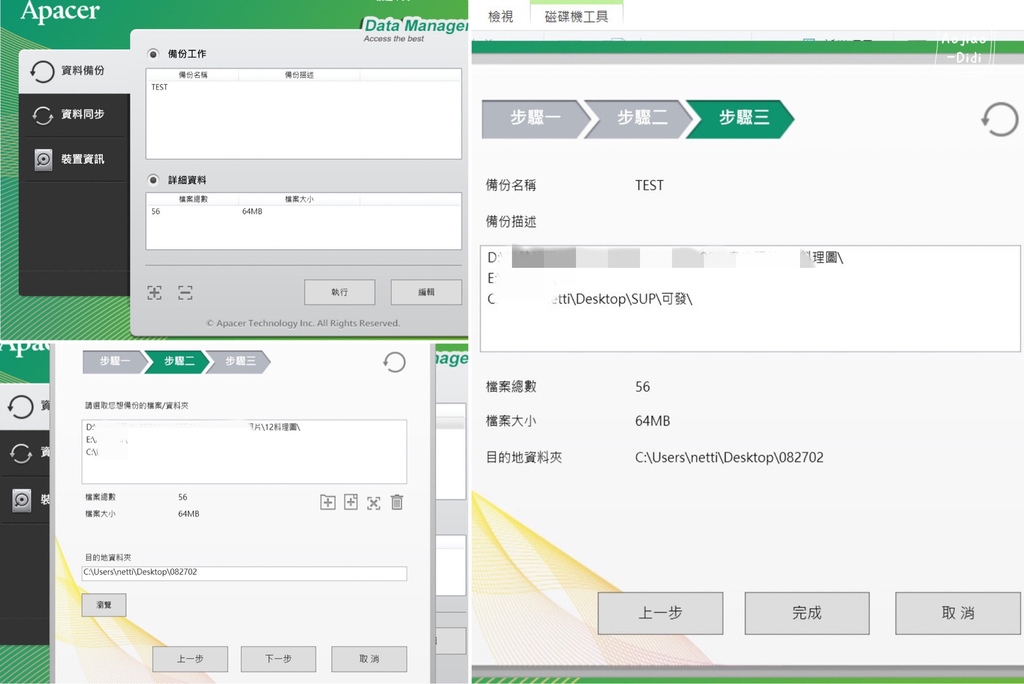
Task: Click the 目的地資料夾 label in step-three window
Action: click(x=524, y=457)
